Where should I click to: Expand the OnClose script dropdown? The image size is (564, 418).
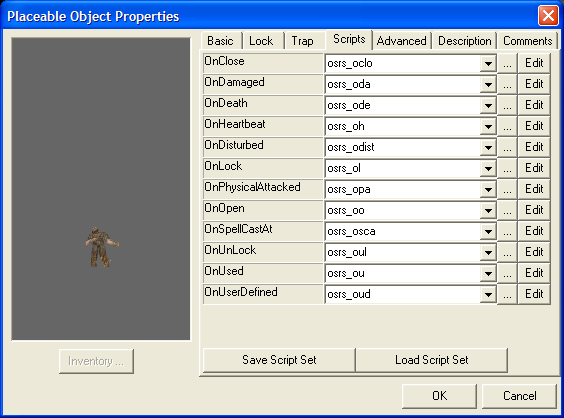pos(488,64)
